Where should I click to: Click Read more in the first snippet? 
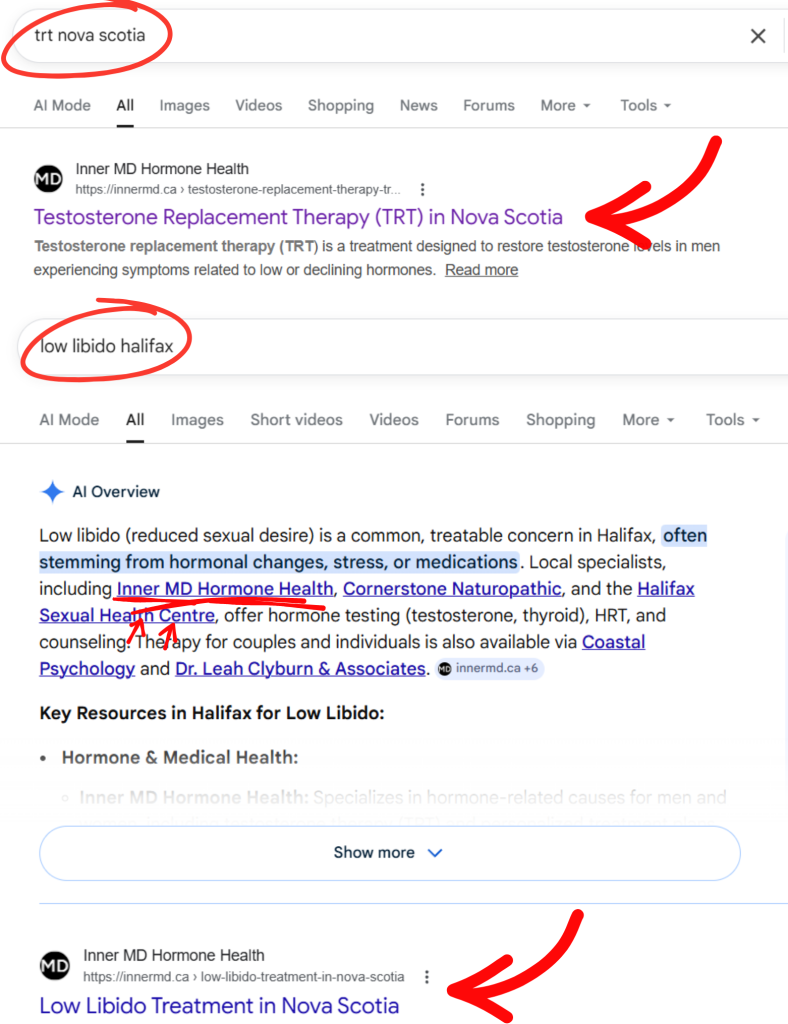(481, 270)
